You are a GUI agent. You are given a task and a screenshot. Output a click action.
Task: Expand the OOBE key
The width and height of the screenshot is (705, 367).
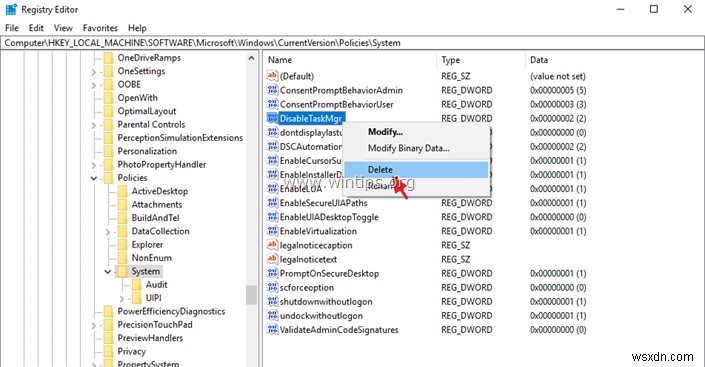click(94, 85)
